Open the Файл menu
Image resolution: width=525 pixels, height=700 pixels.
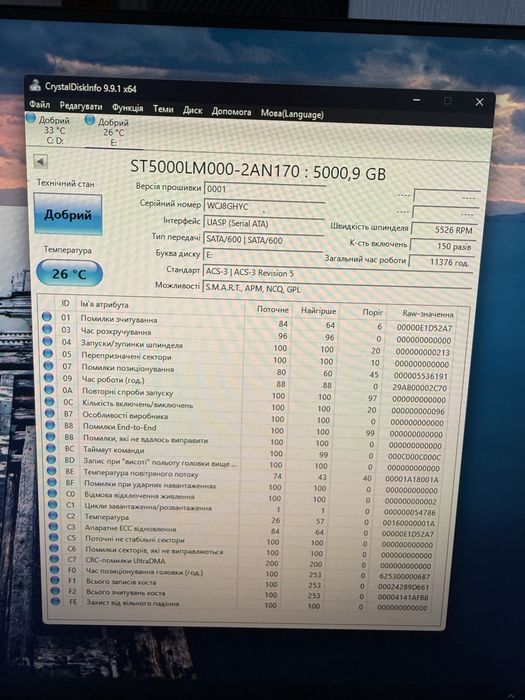click(x=40, y=104)
